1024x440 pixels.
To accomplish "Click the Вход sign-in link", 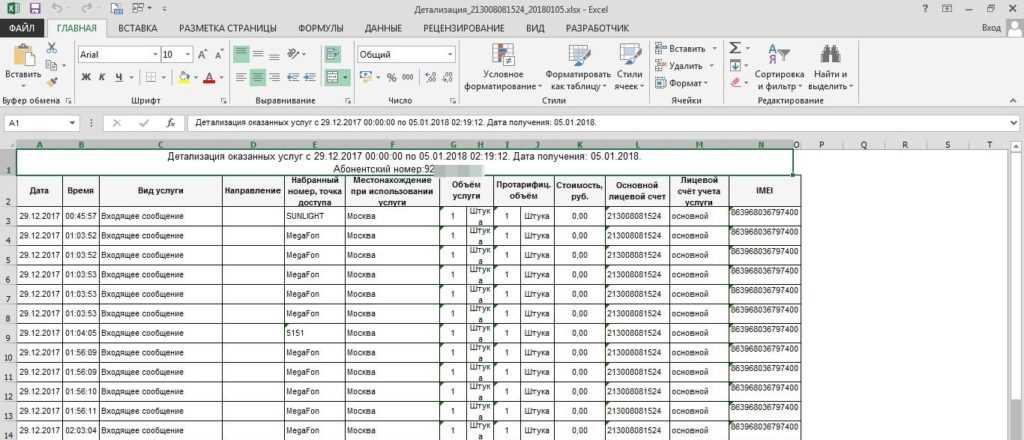I will pos(990,29).
